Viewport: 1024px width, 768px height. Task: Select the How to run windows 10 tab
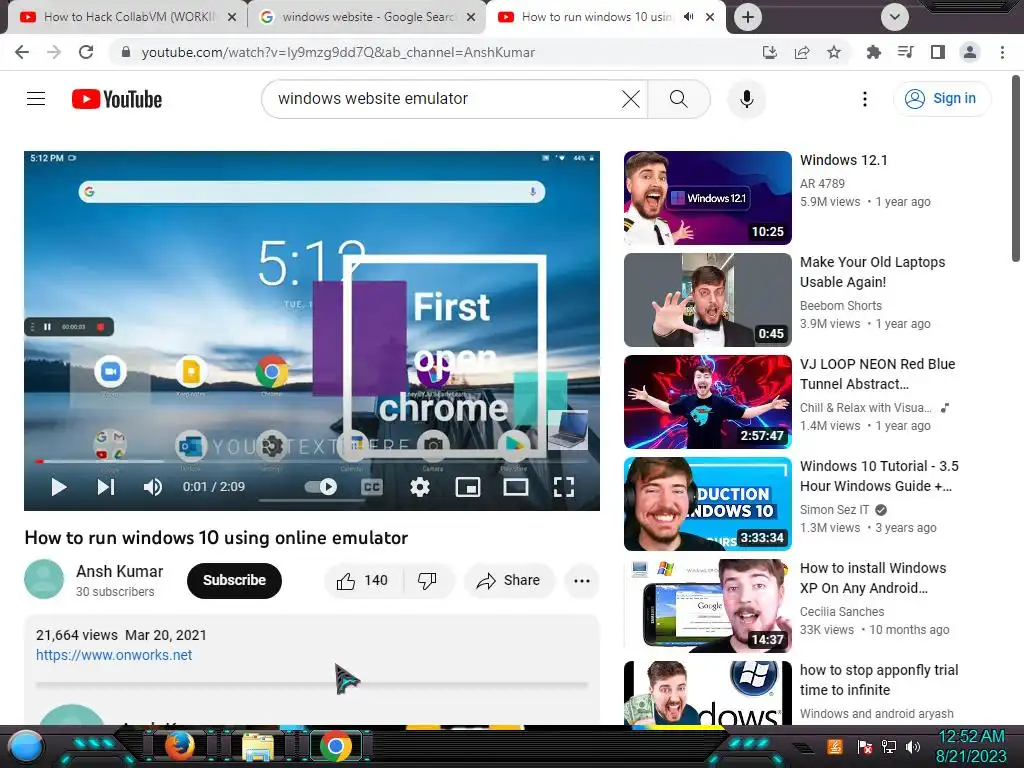(x=596, y=17)
